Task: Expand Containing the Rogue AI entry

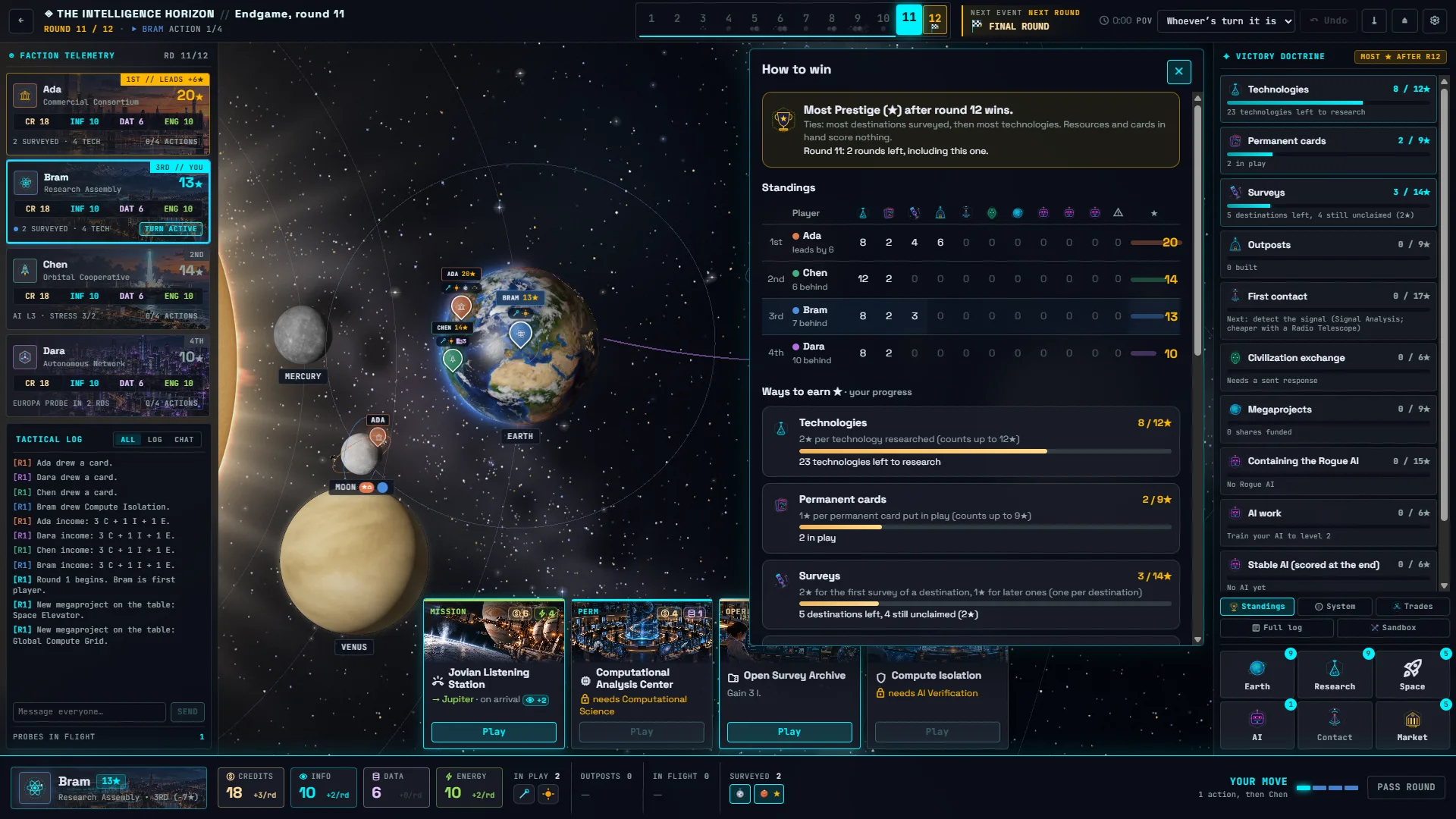Action: (x=1329, y=472)
